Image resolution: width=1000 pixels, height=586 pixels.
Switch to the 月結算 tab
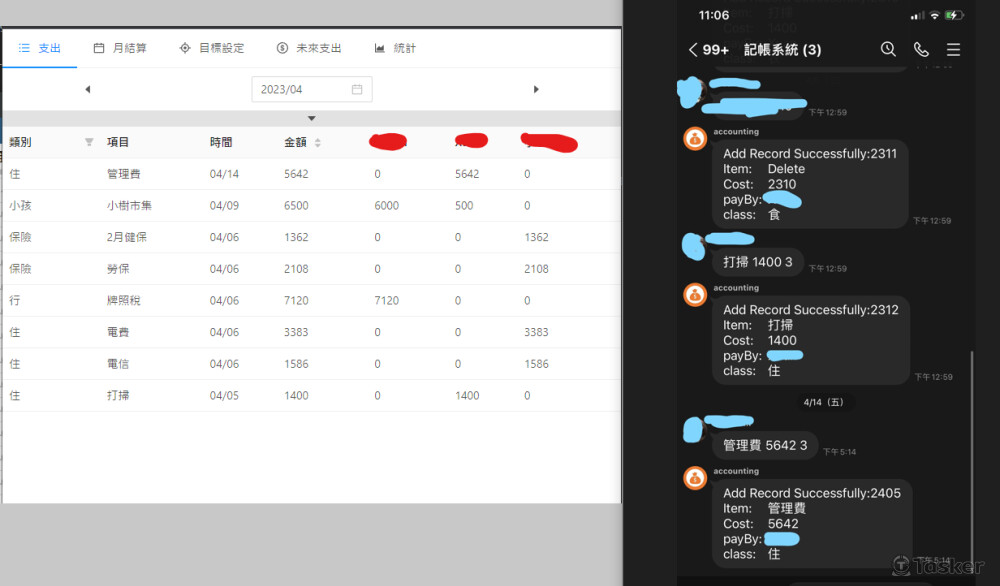pos(120,48)
